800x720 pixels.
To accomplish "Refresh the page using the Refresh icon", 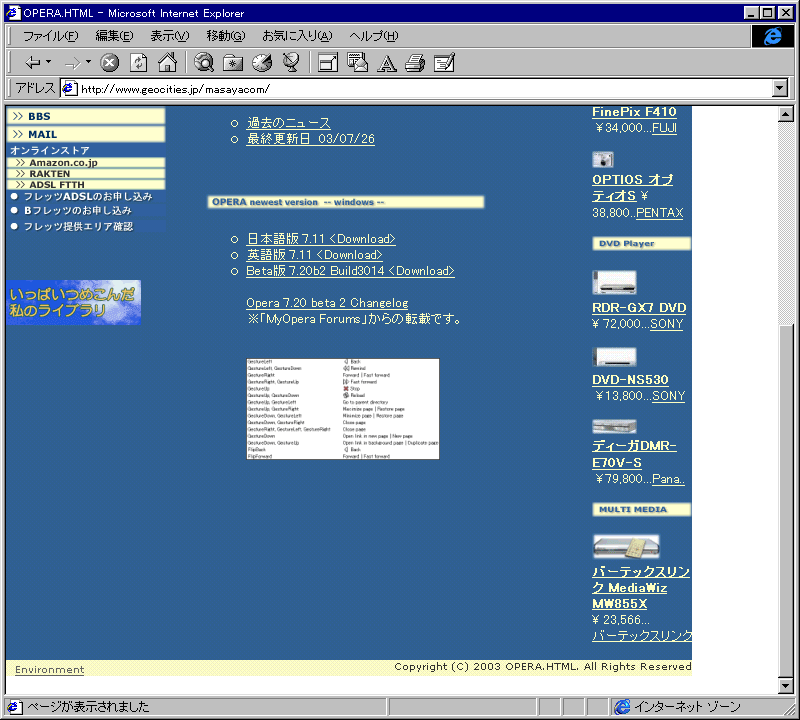I will (138, 63).
